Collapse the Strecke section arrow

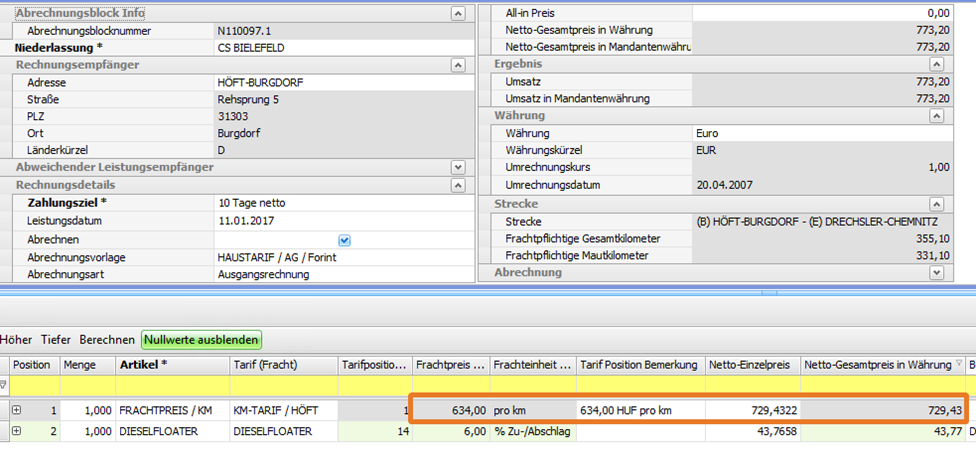click(936, 204)
